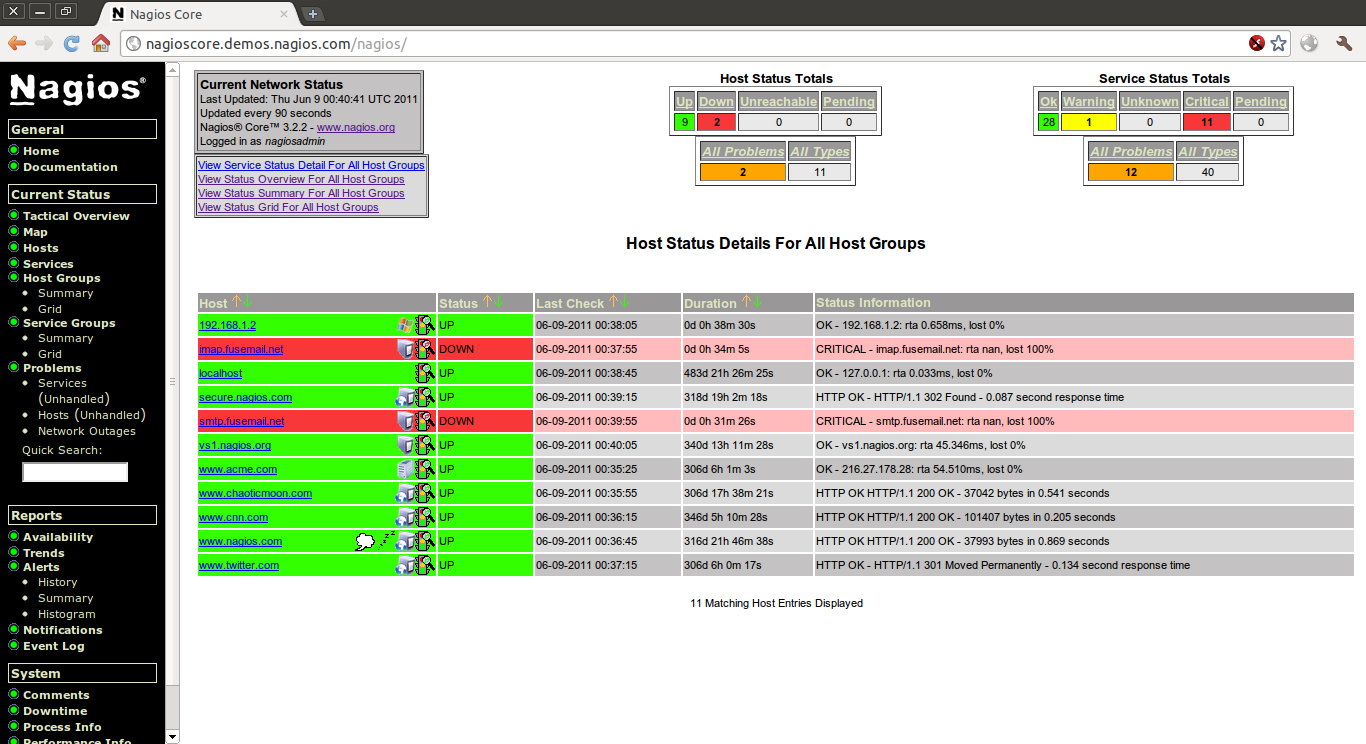Go to browser home page icon
The image size is (1366, 744).
coord(100,43)
